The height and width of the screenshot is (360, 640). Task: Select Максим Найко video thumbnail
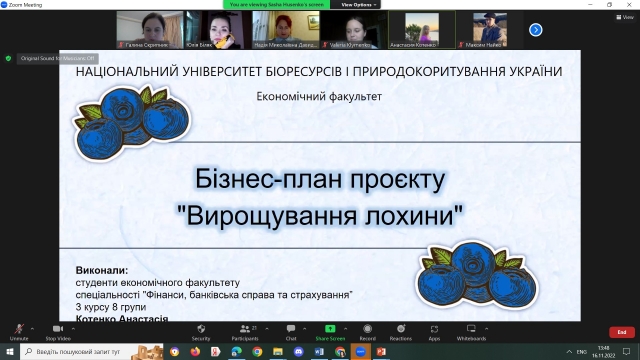coord(489,30)
